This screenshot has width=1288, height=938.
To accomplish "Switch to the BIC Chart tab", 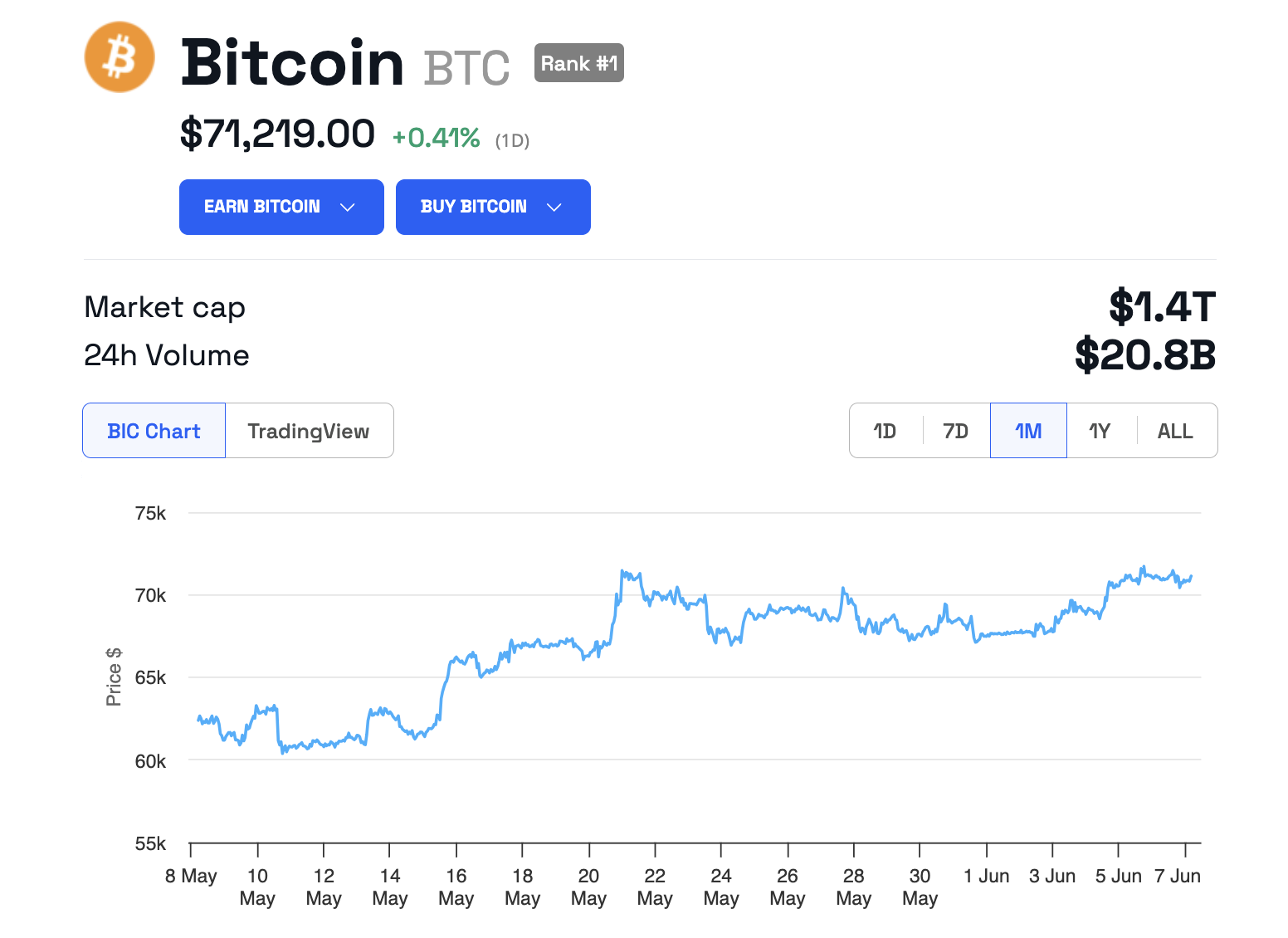I will 154,431.
